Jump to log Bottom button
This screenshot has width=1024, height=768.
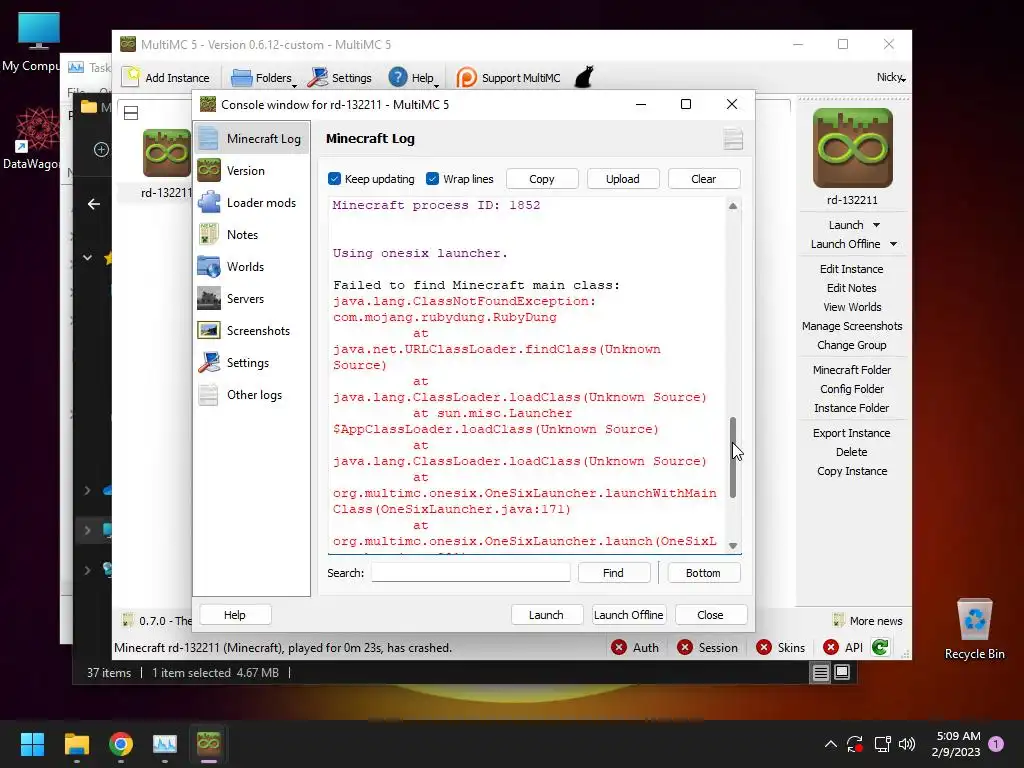pyautogui.click(x=703, y=573)
